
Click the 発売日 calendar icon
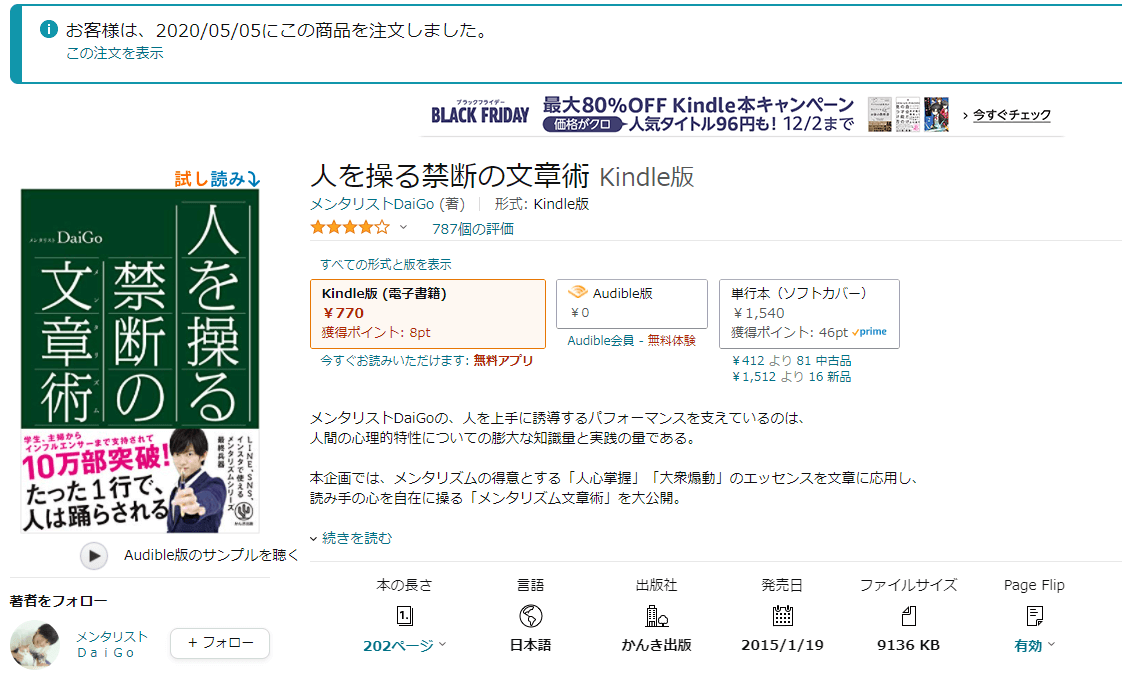tap(783, 616)
